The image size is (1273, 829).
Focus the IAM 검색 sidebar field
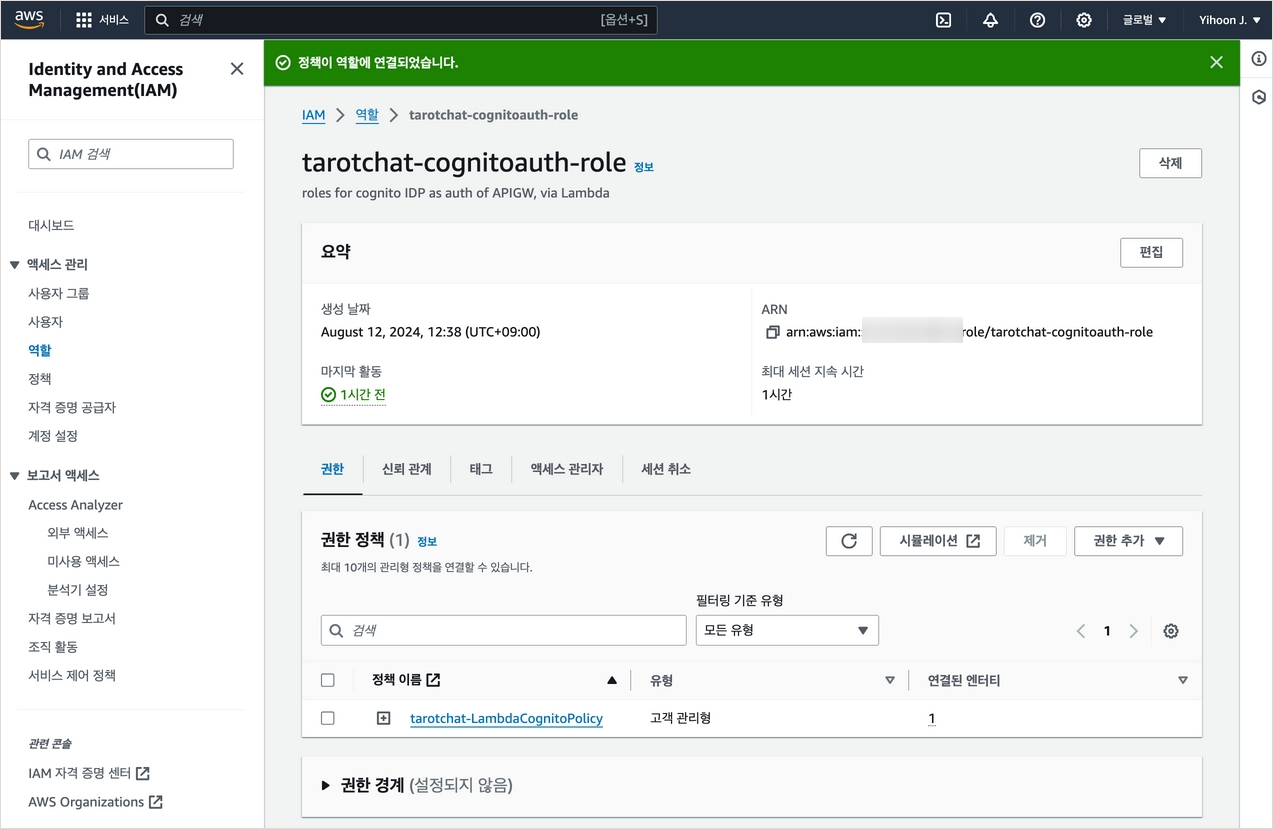[131, 154]
